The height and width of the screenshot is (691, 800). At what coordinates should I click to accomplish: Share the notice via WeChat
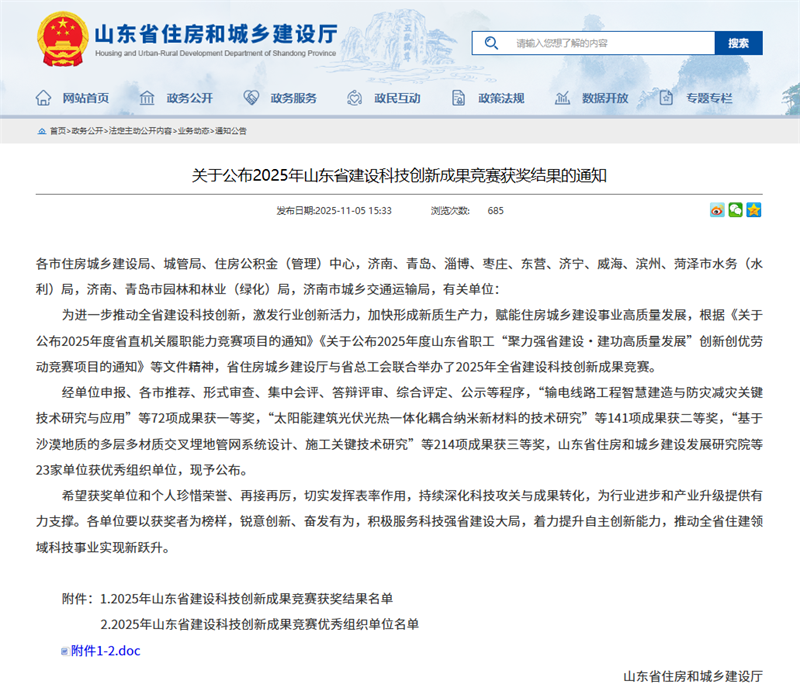735,210
